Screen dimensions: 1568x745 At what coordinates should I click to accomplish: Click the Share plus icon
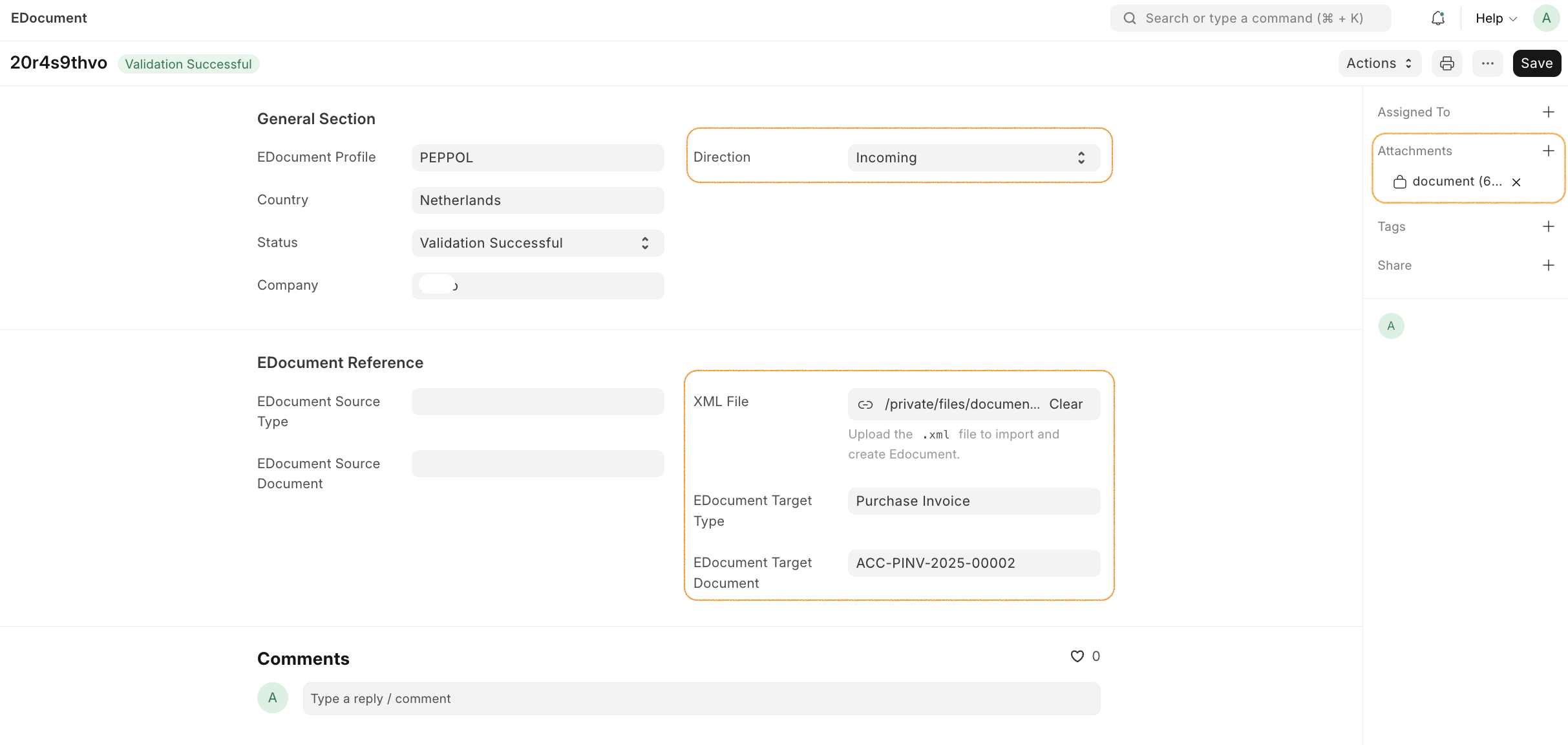click(1548, 265)
